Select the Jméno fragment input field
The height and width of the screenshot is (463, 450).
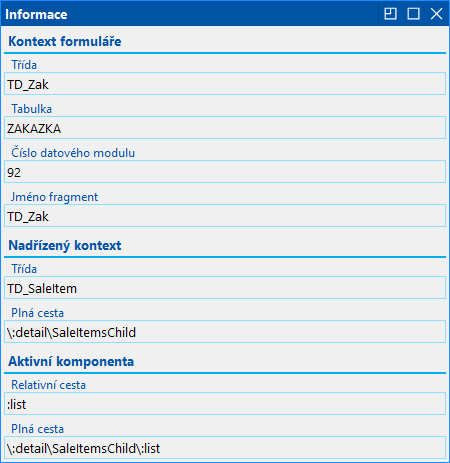(225, 216)
